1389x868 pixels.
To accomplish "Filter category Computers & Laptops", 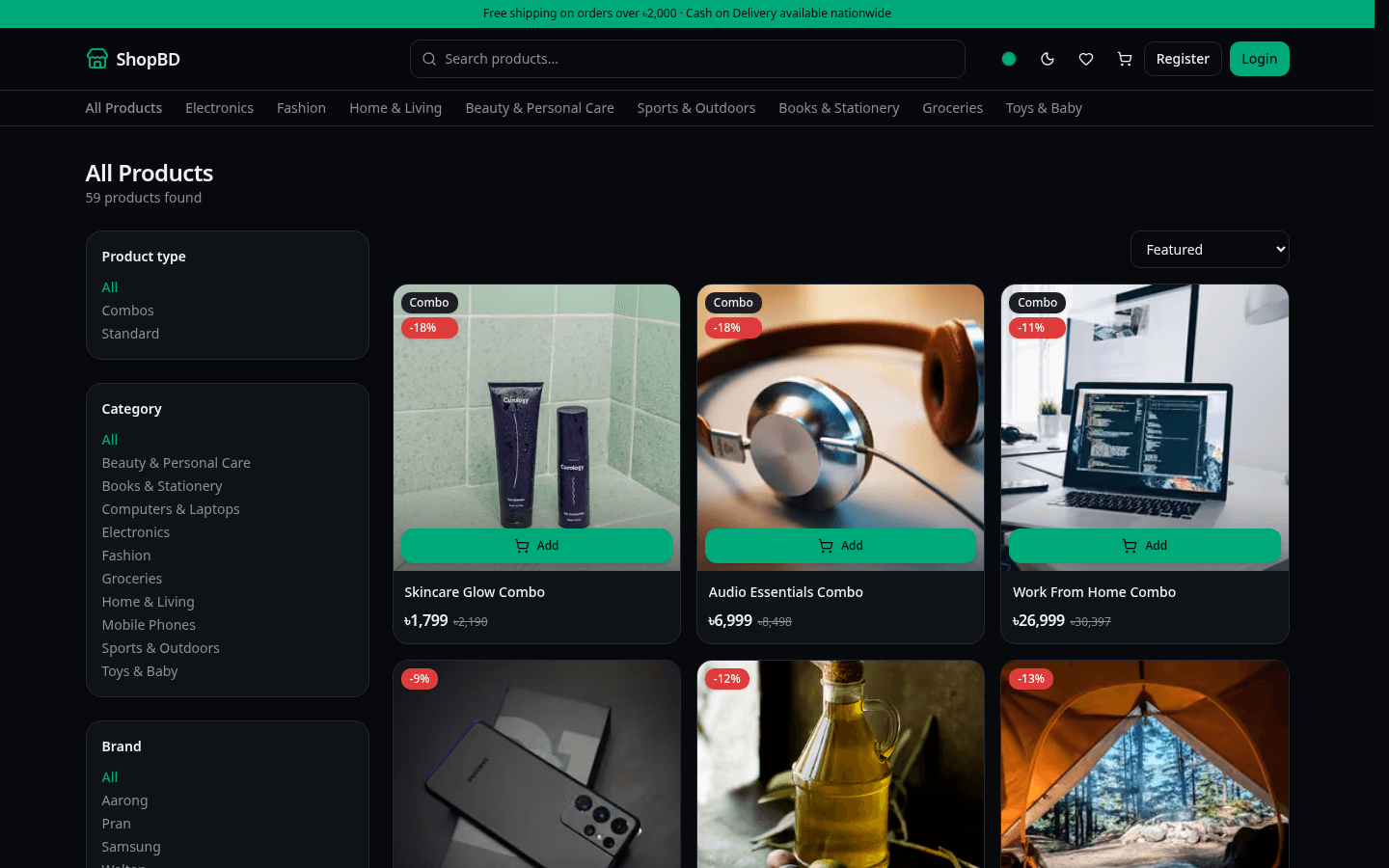I will 171,509.
